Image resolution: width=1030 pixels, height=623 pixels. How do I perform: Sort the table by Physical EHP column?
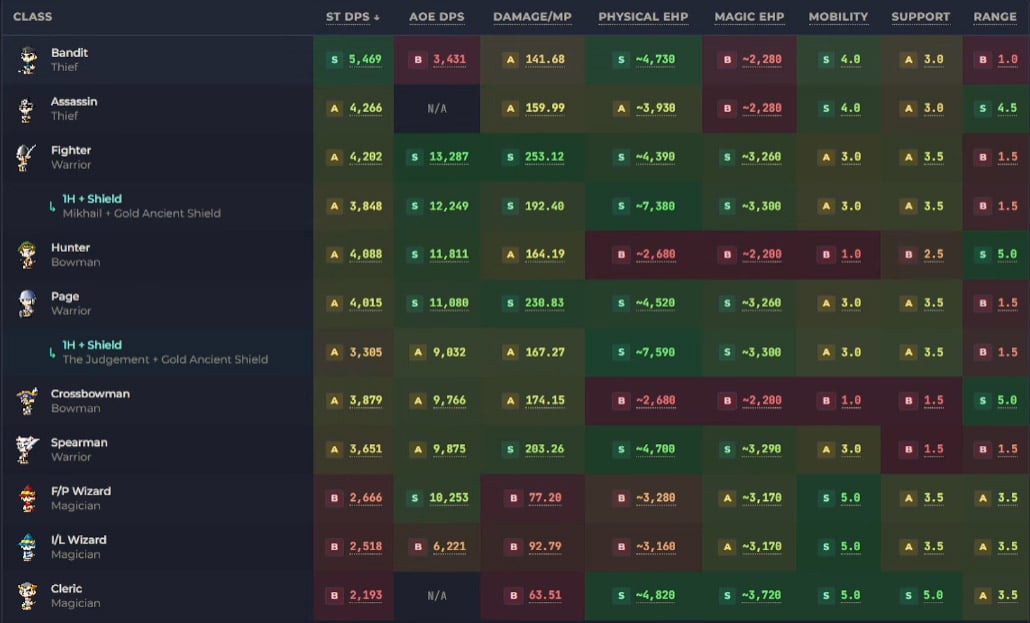[643, 17]
